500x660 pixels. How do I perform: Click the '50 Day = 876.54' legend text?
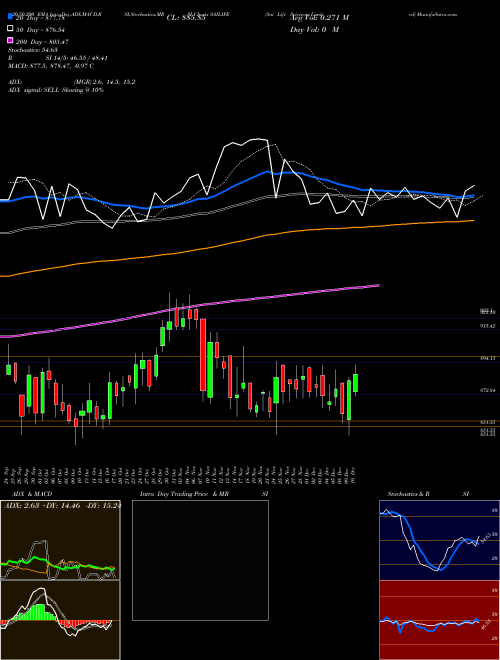[40, 29]
